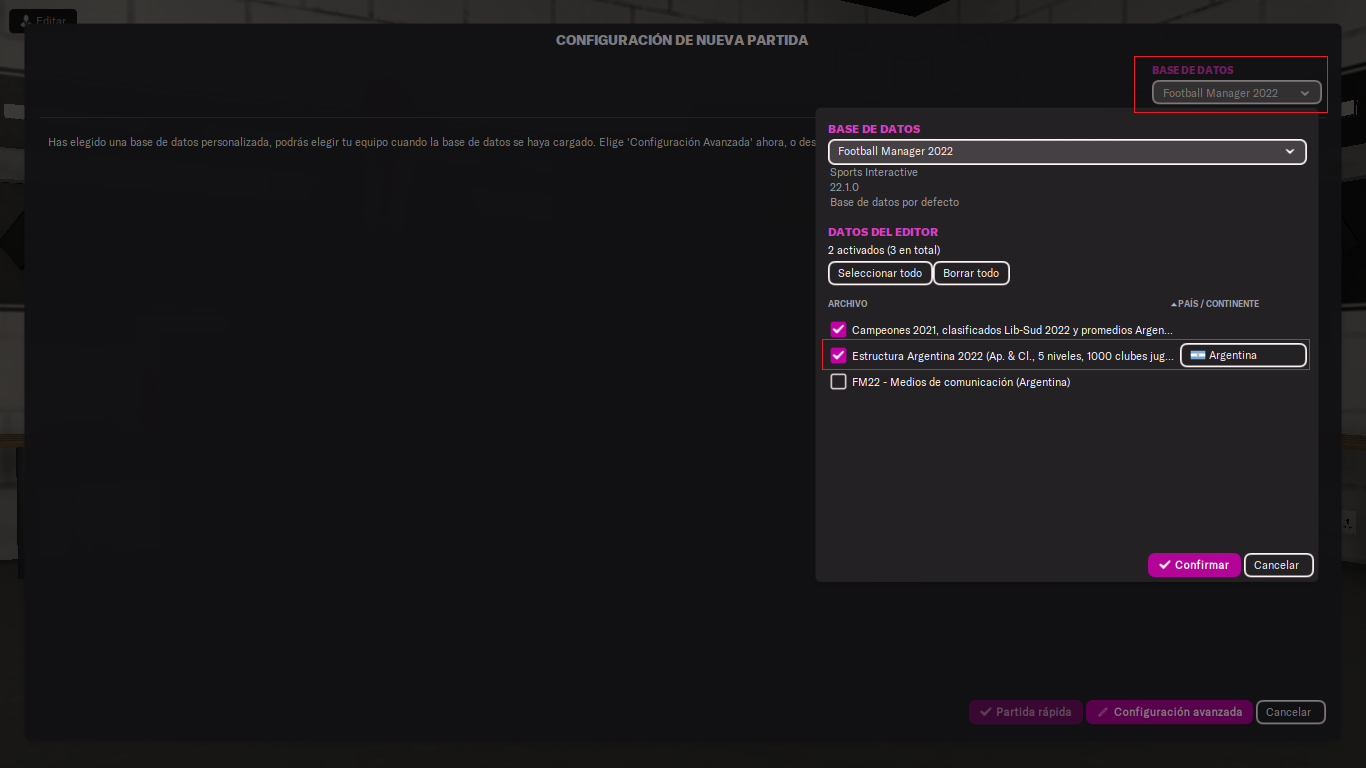The image size is (1366, 768).
Task: Click the pencil icon on Configuración avanzada
Action: point(1103,712)
